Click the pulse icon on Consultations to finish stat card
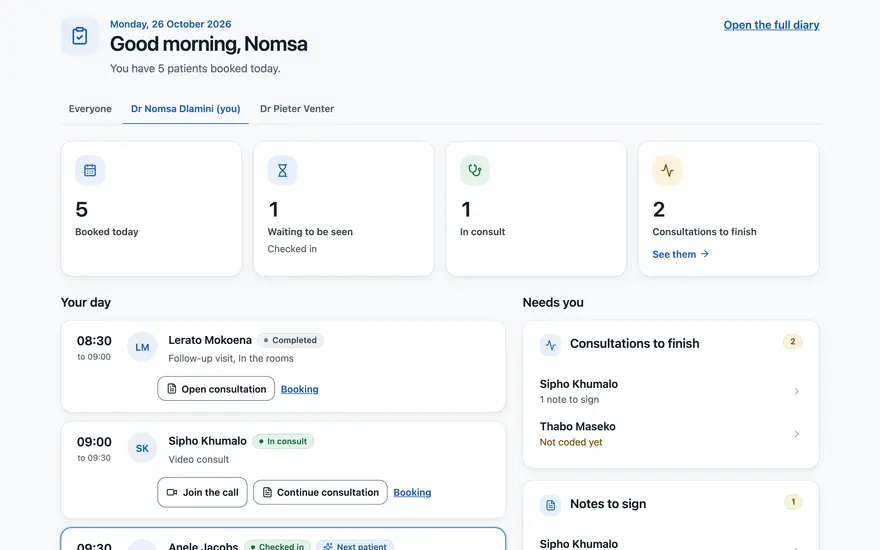Viewport: 880px width, 550px height. pyautogui.click(x=667, y=170)
